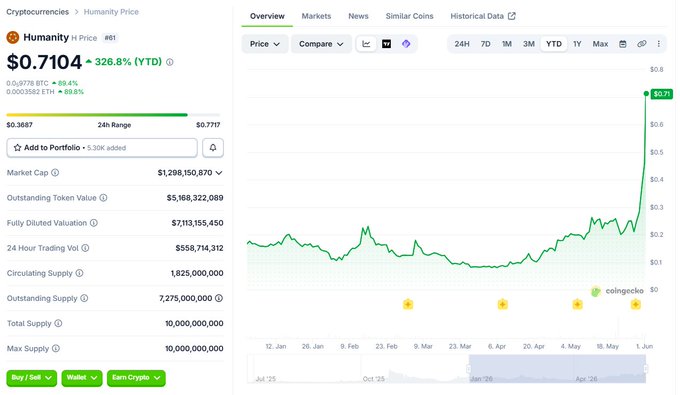Select the Max time range
Viewport: 680px width, 395px height.
click(601, 44)
